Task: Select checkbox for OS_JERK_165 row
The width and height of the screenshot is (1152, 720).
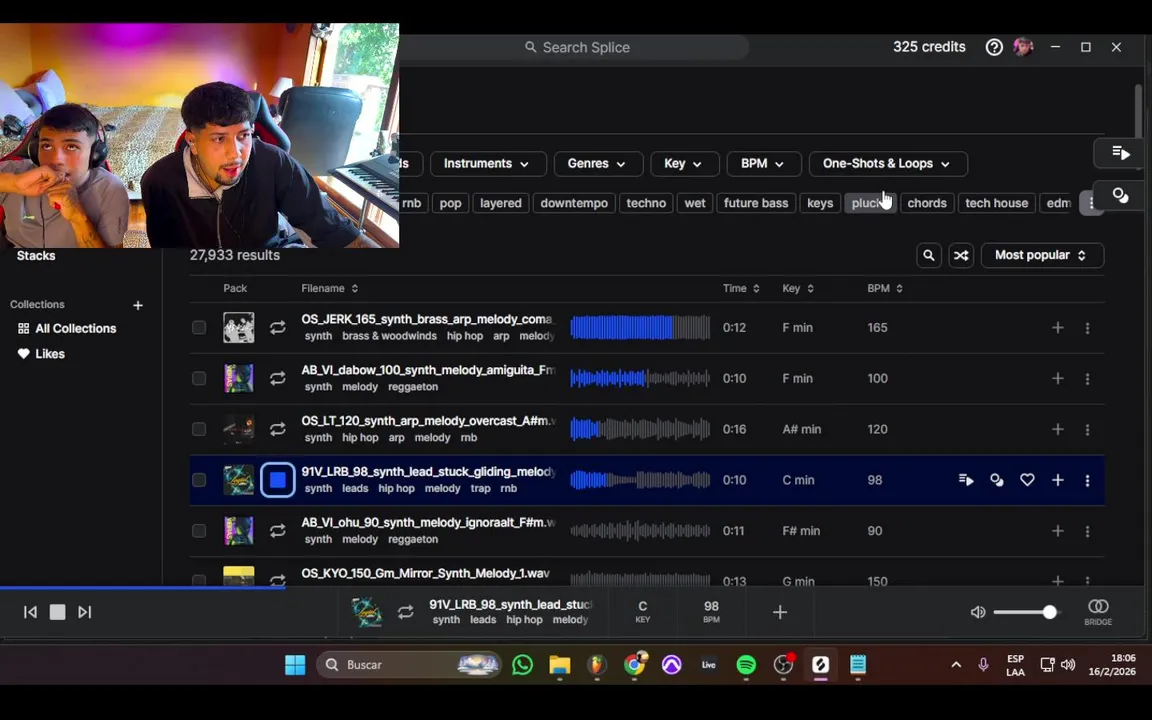Action: tap(199, 328)
